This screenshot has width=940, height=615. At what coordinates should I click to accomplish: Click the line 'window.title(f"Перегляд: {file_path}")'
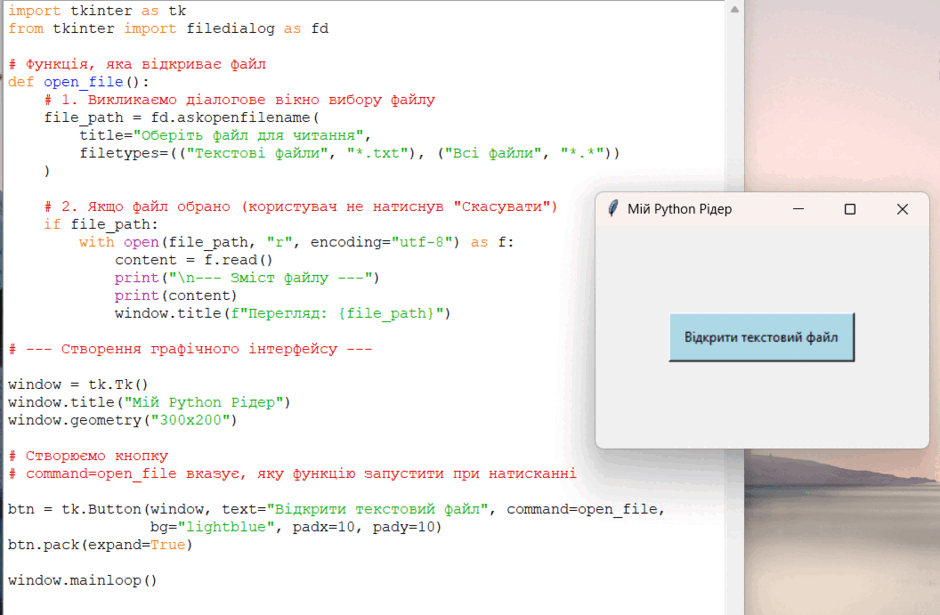coord(282,313)
